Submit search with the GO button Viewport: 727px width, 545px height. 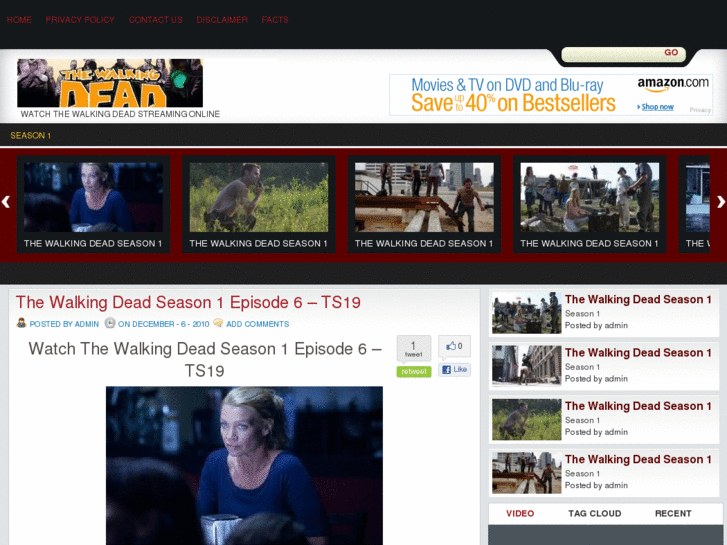pos(671,52)
